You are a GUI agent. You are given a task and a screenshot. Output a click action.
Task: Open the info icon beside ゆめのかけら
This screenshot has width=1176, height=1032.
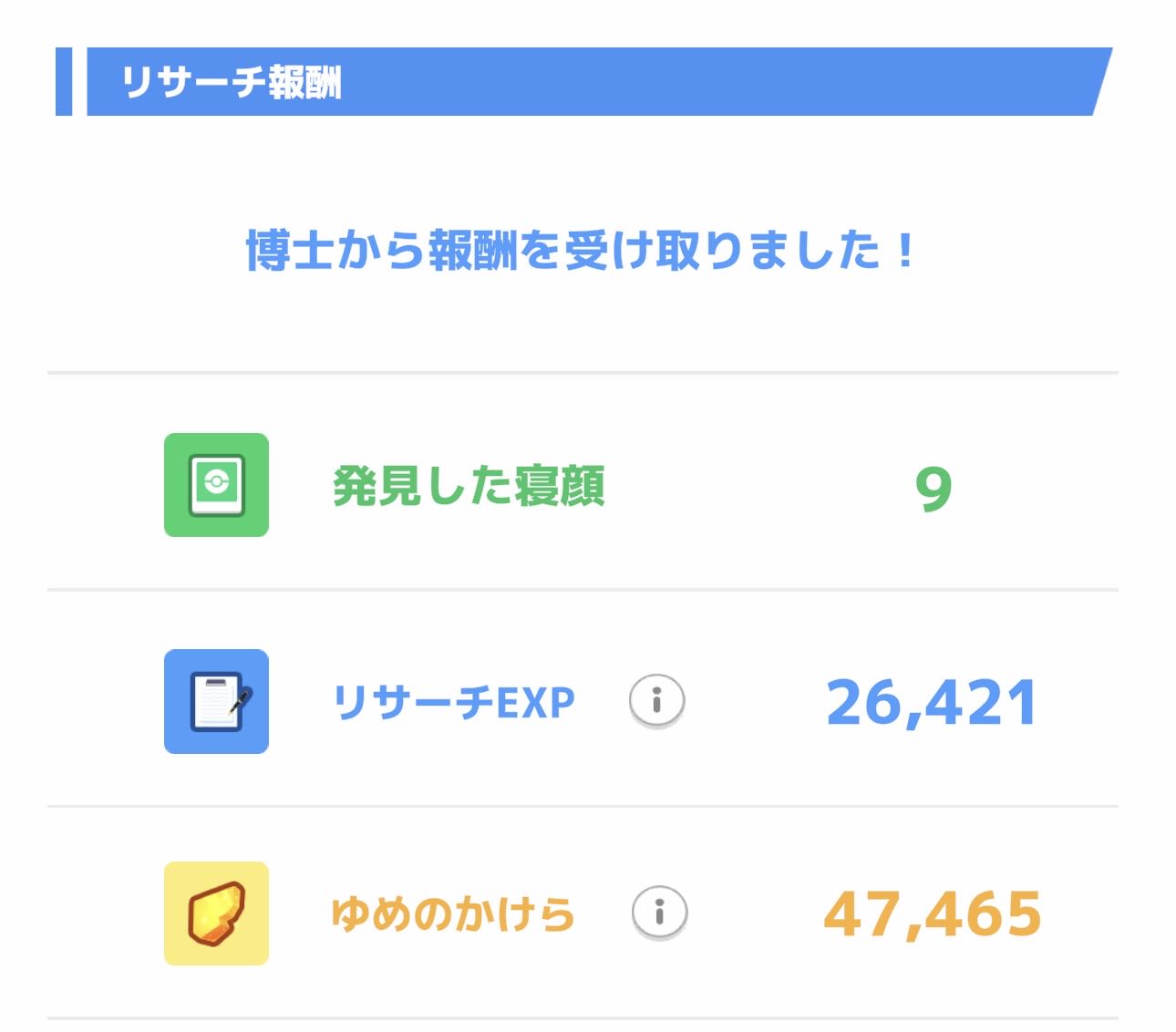[659, 912]
